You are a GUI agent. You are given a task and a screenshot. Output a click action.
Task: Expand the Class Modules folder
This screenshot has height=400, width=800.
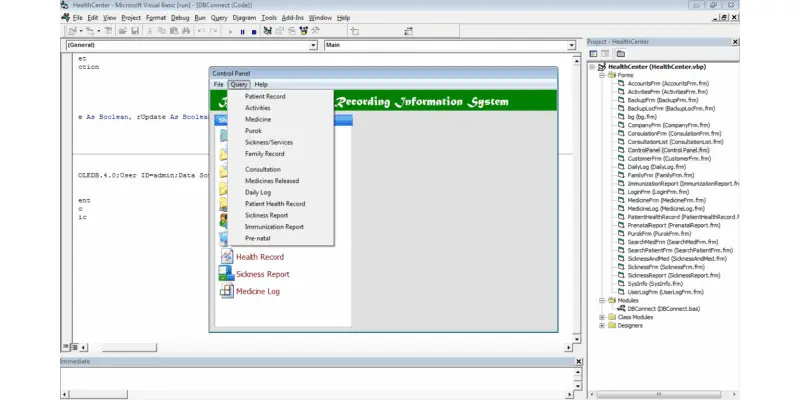(602, 317)
